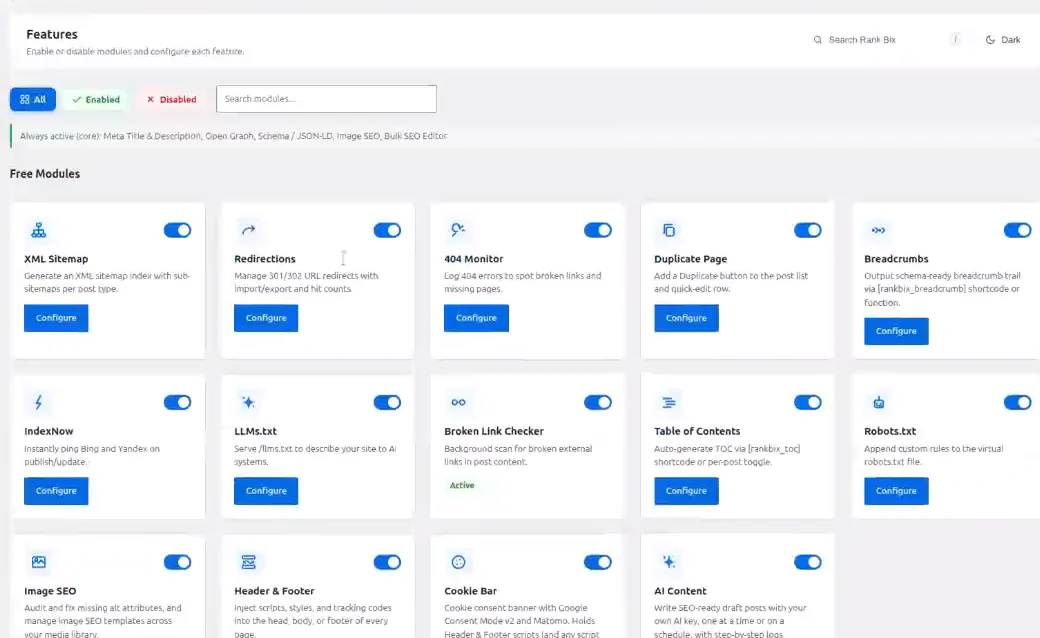The height and width of the screenshot is (638, 1040).
Task: Toggle the Table of Contents module
Action: click(x=808, y=402)
